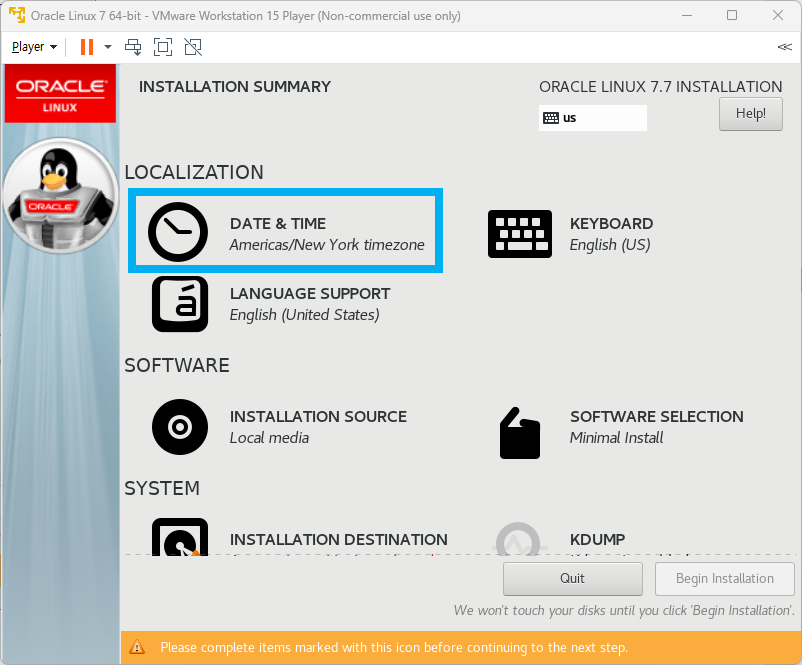Open the Player menu
The height and width of the screenshot is (665, 802).
pos(34,47)
